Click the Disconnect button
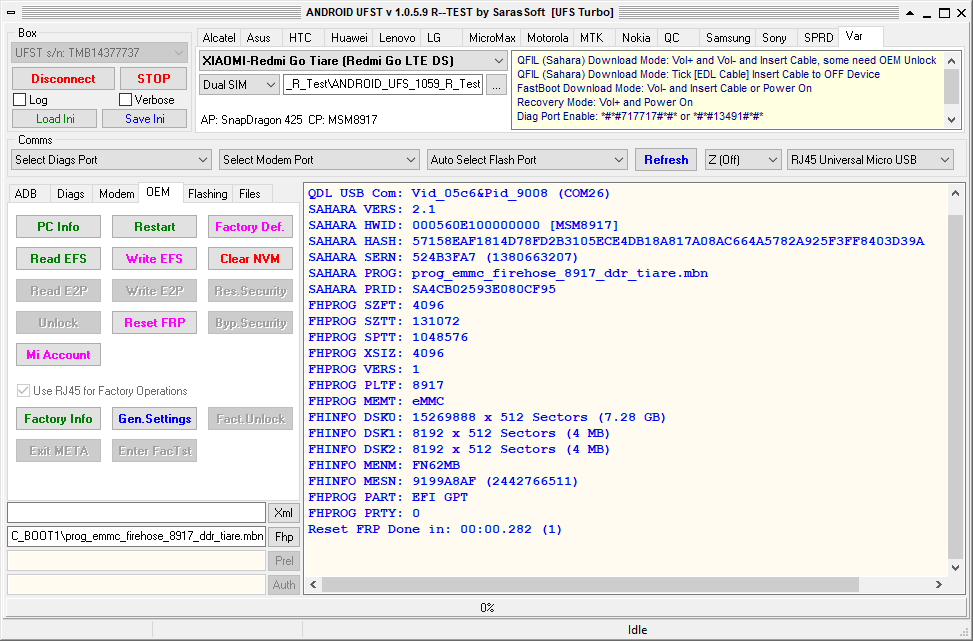Screen dimensions: 973x641 coord(63,79)
